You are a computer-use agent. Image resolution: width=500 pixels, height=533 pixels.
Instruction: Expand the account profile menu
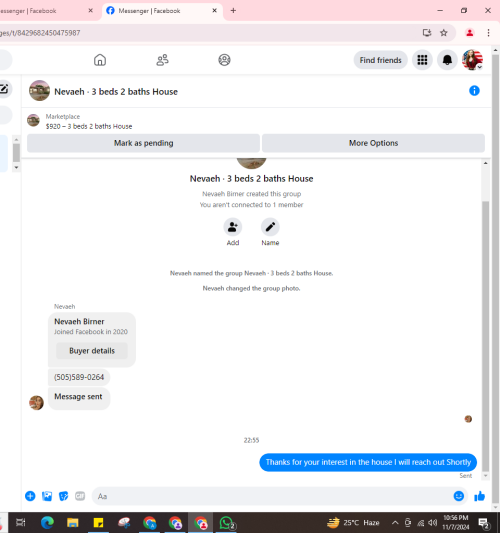point(472,60)
